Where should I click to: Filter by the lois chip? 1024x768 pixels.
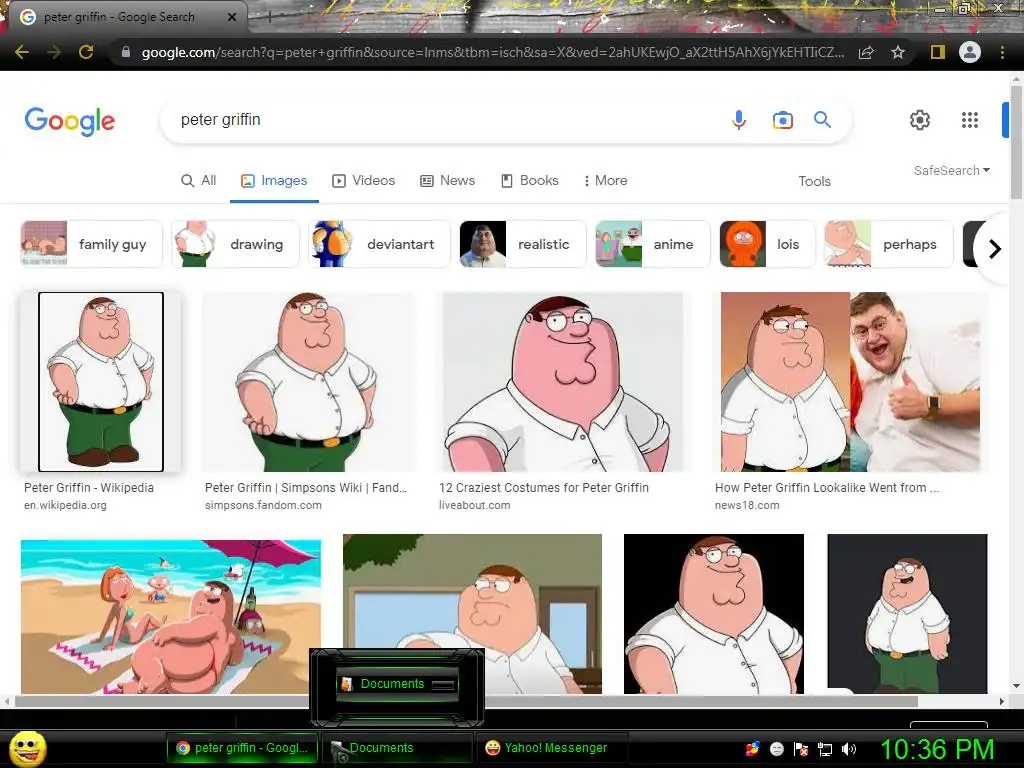[767, 244]
